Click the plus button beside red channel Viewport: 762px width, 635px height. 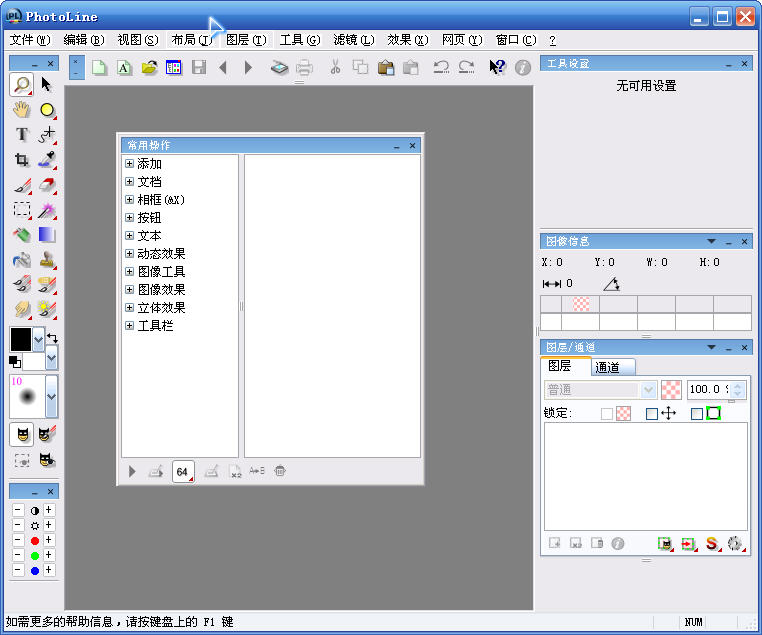click(x=48, y=540)
